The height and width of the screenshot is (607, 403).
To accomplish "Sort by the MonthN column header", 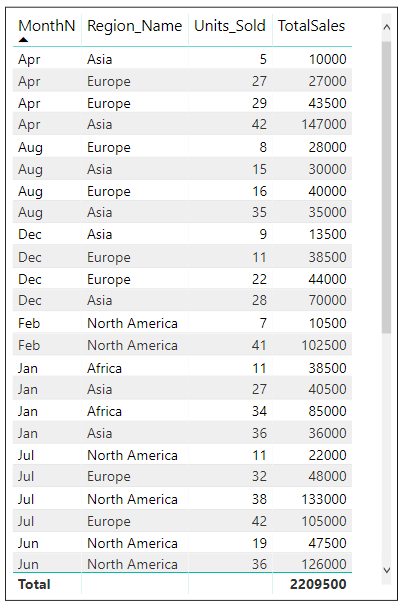I will coord(46,26).
